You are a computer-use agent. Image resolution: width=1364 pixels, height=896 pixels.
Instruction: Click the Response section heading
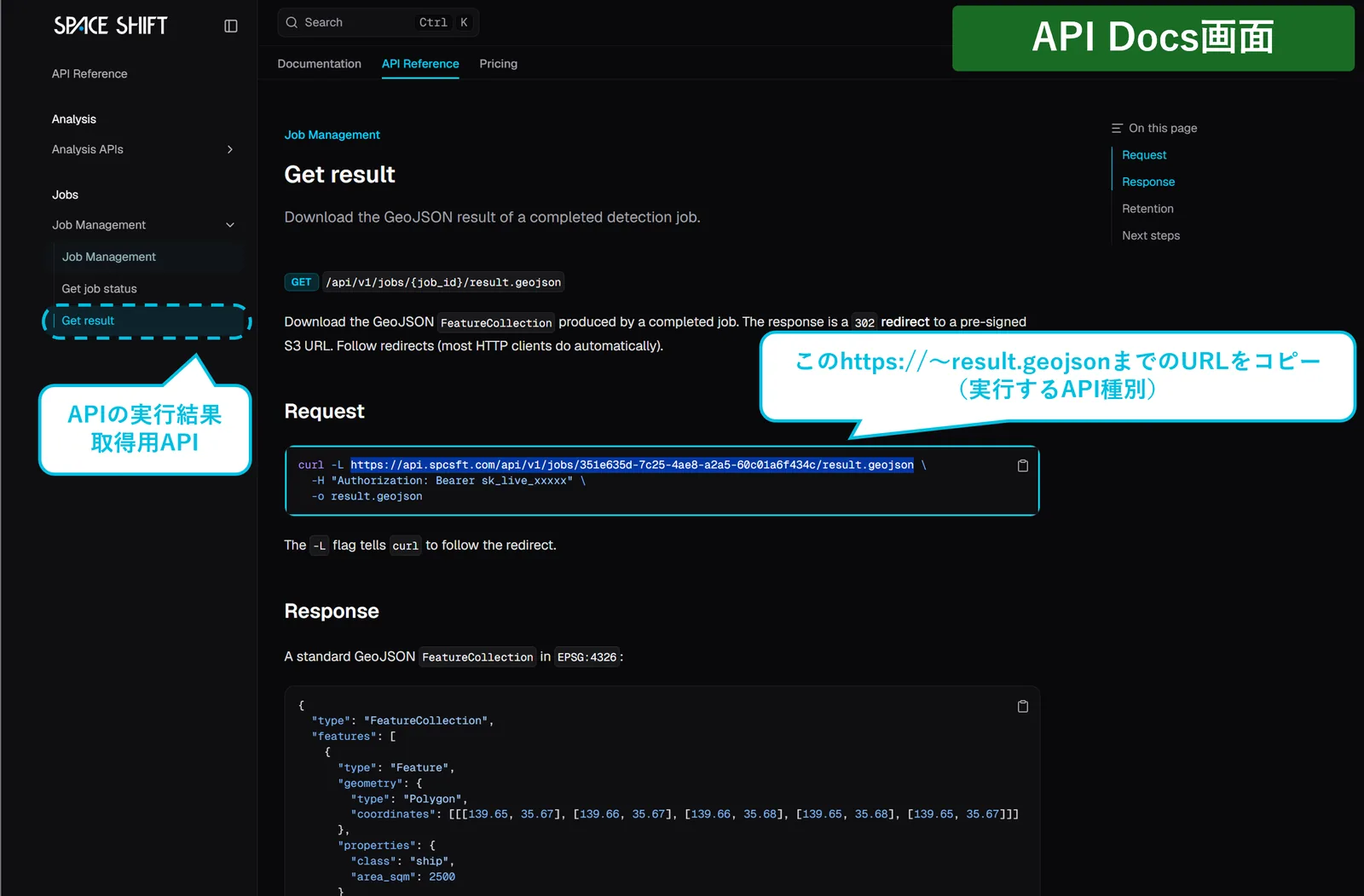pyautogui.click(x=331, y=611)
